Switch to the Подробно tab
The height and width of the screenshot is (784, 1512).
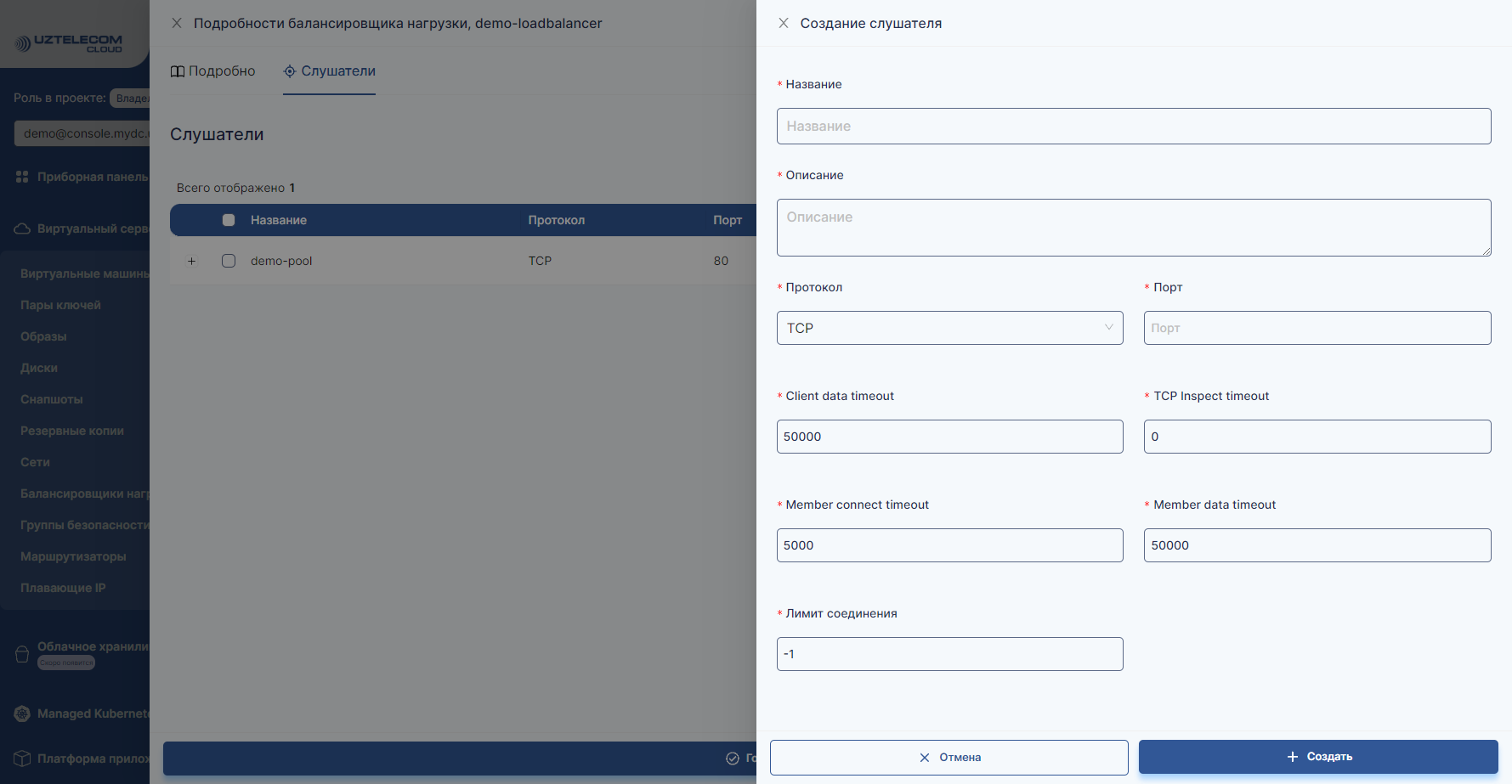pos(213,71)
